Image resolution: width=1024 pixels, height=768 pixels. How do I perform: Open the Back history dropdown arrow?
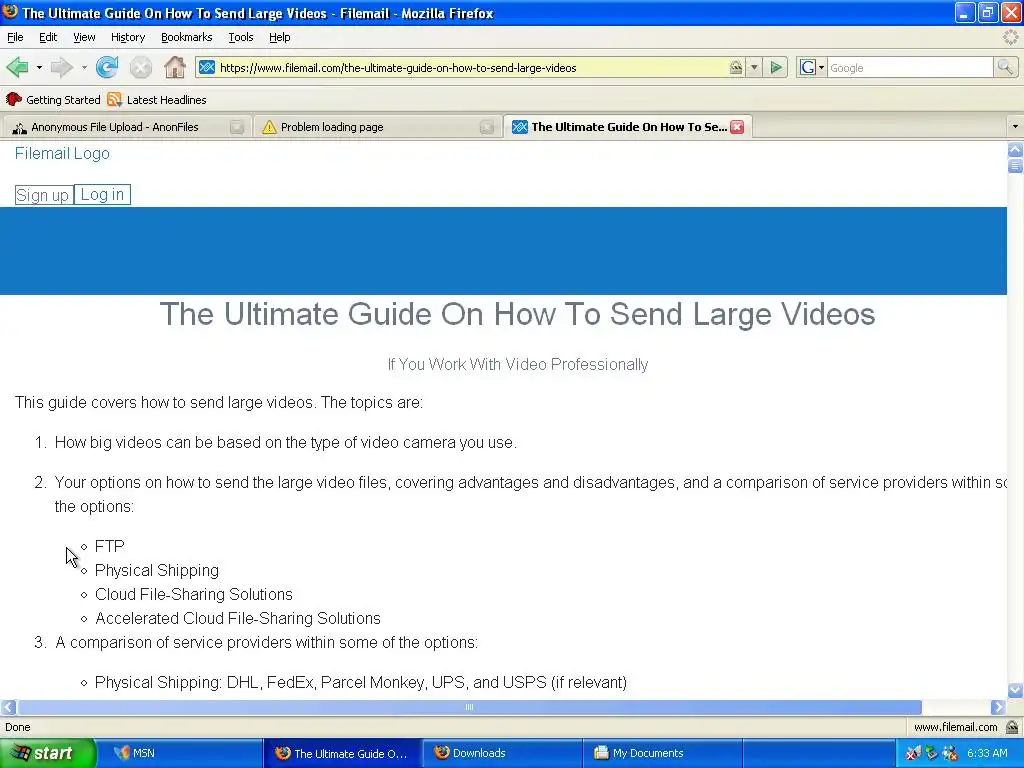[39, 67]
